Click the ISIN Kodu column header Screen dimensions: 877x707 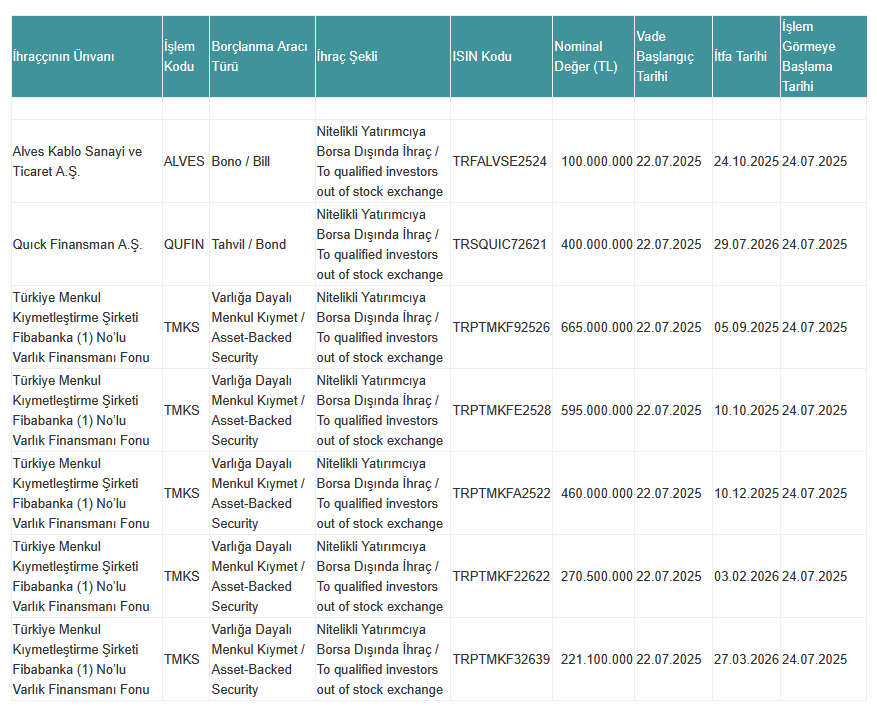tap(501, 56)
